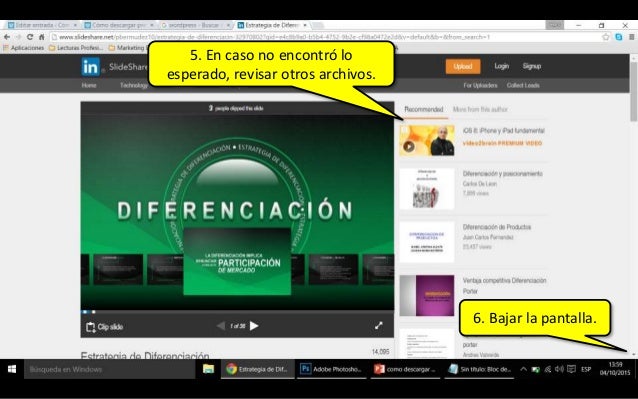The image size is (638, 399).
Task: Click 2 people clipped this slide text
Action: point(236,109)
